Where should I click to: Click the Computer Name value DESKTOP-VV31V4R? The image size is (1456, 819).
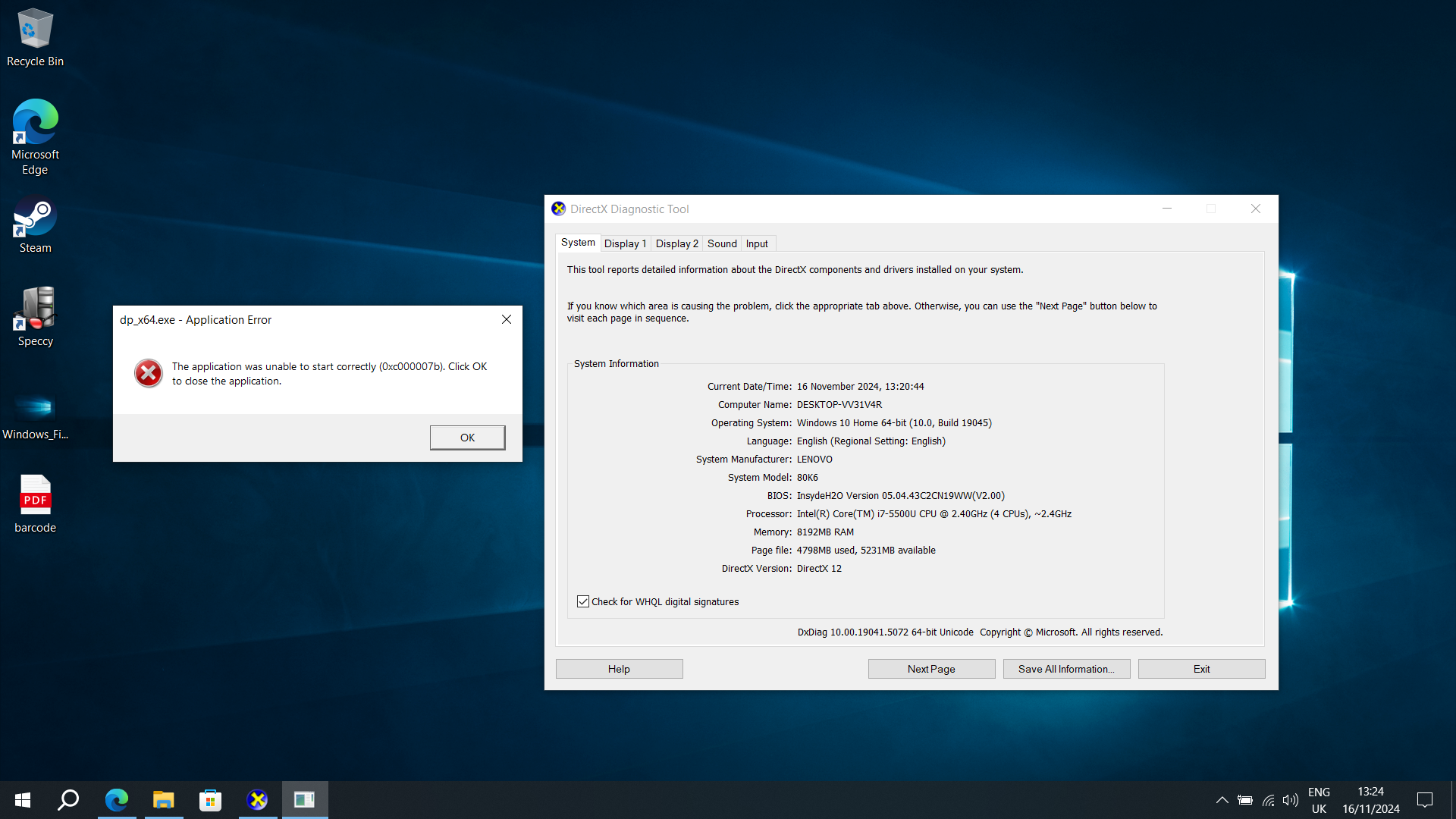(839, 405)
